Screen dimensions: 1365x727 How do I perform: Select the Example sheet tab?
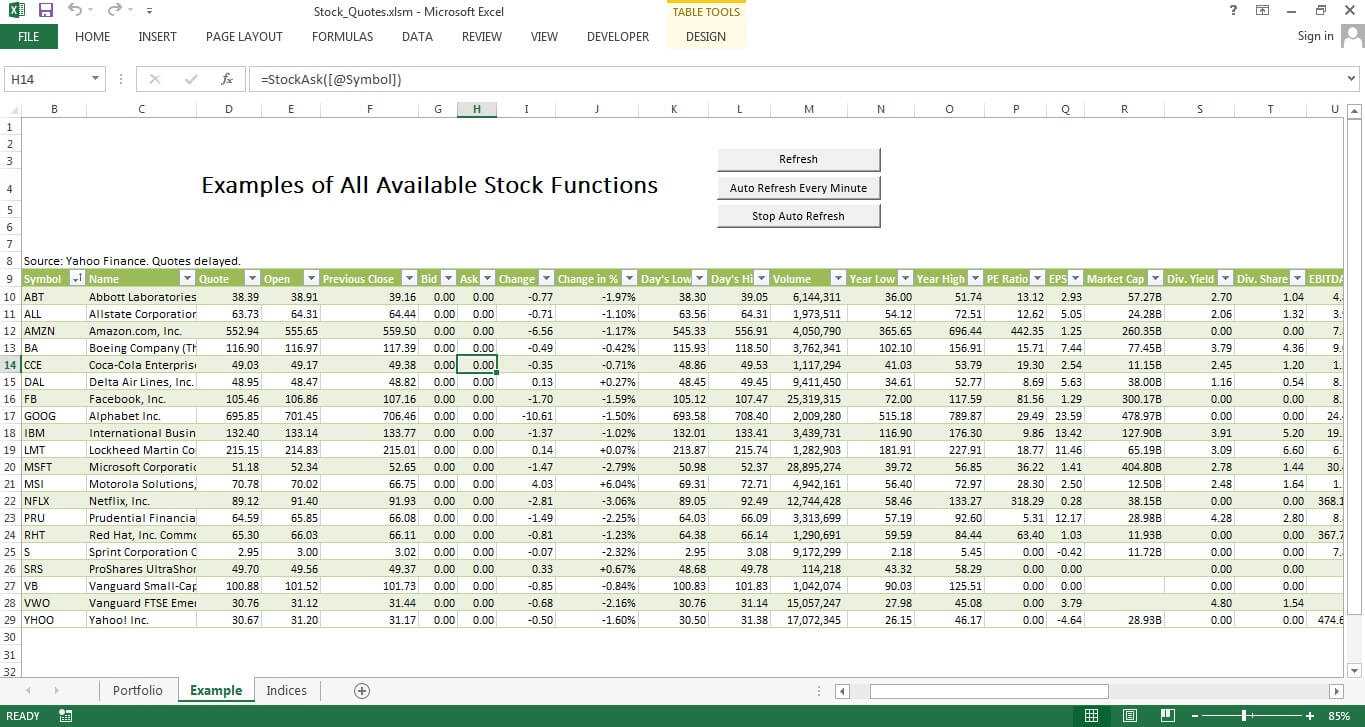click(216, 690)
